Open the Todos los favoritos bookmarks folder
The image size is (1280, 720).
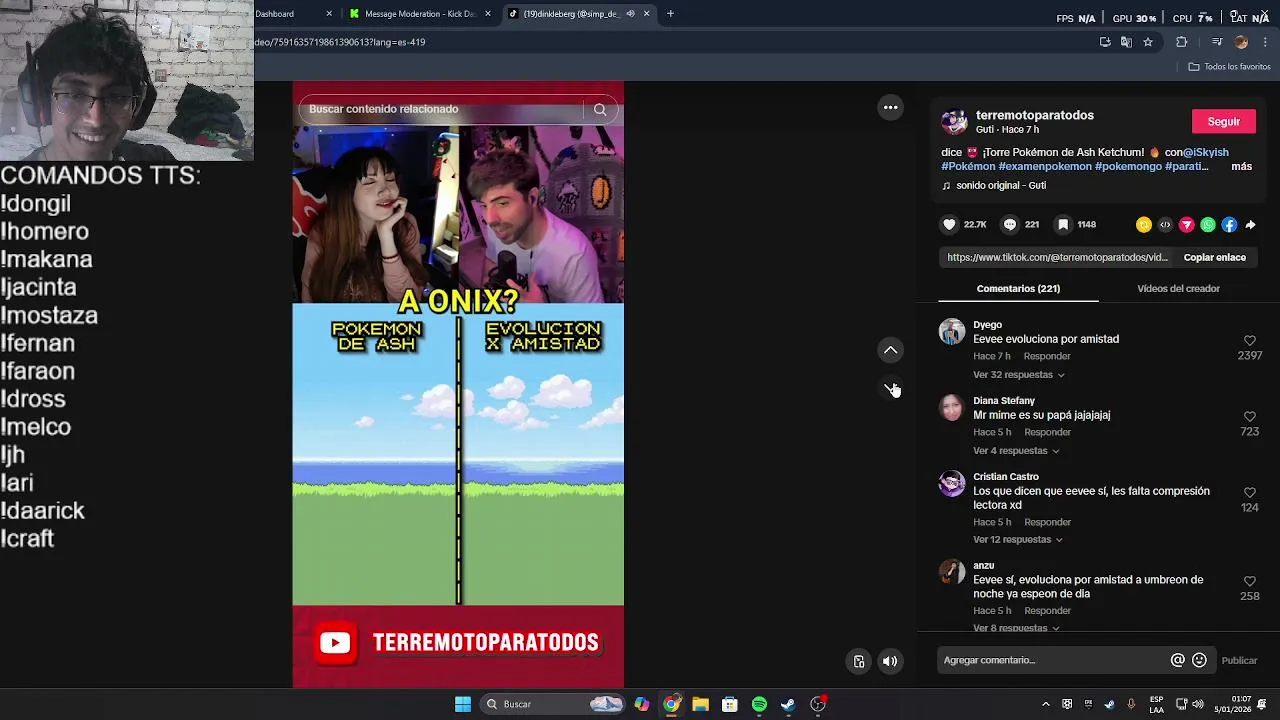[1229, 67]
